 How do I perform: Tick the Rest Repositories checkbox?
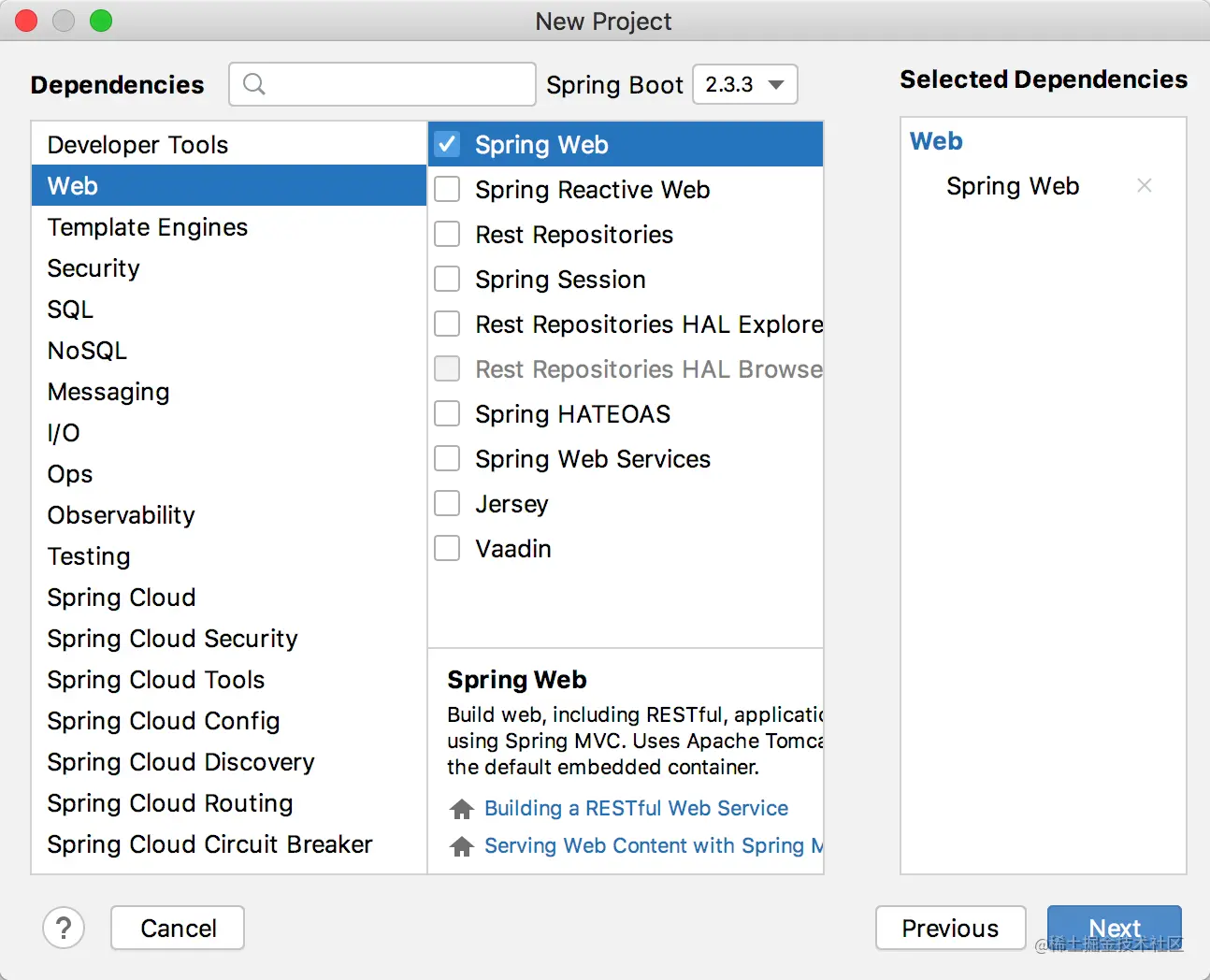coord(448,235)
